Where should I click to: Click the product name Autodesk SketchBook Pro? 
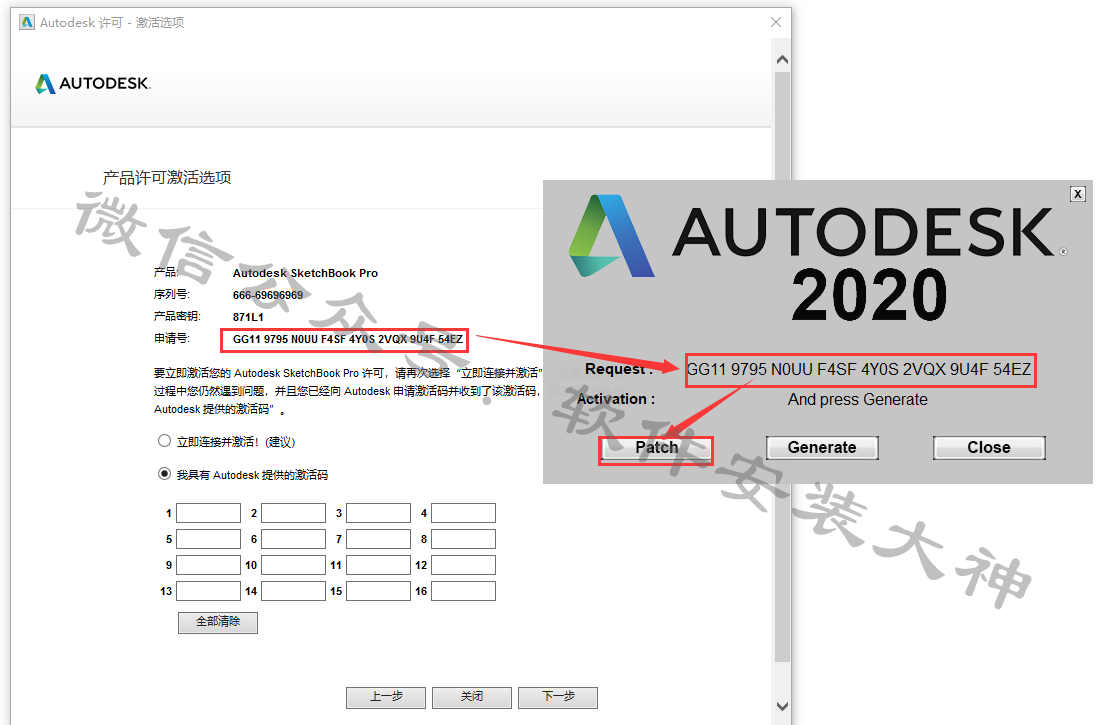pyautogui.click(x=305, y=273)
